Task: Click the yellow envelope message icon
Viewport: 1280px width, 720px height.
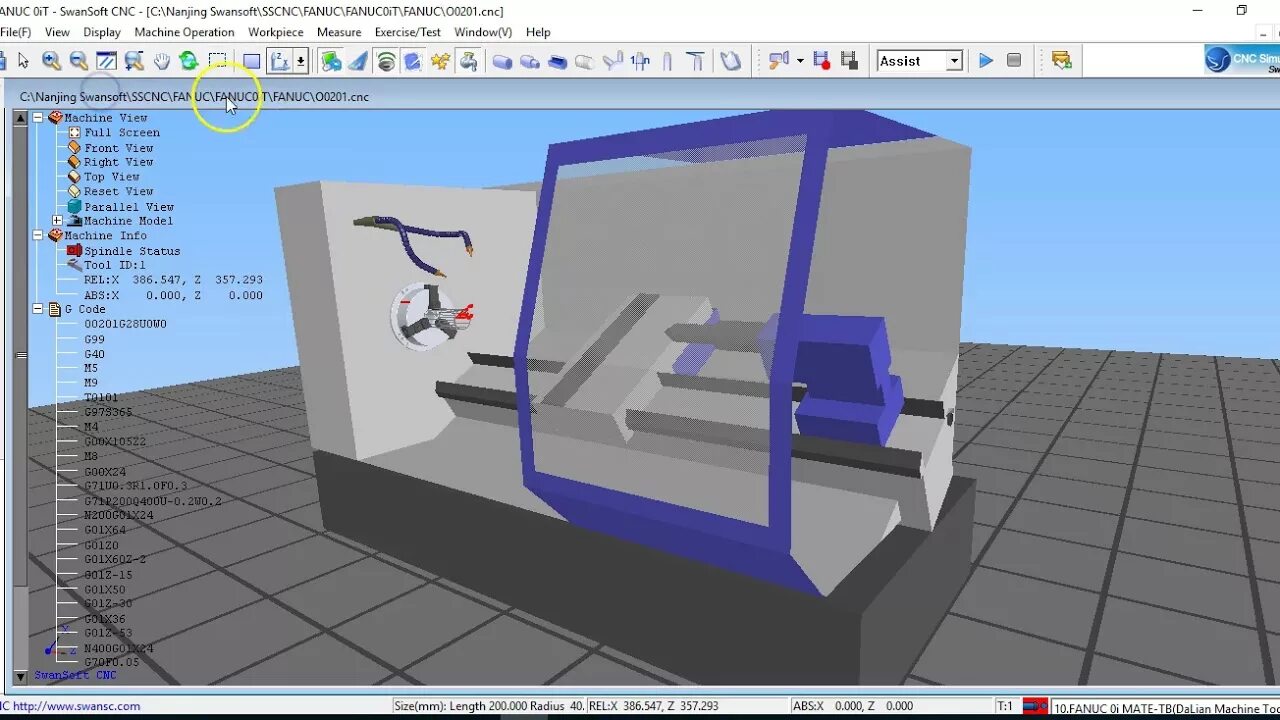Action: (1062, 61)
